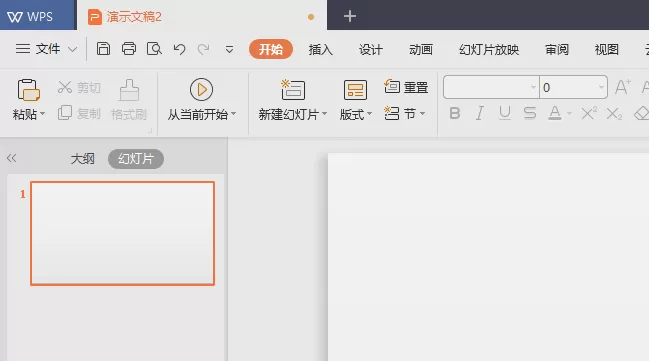Viewport: 649px width, 361px height.
Task: Open Print Preview icon
Action: coord(154,49)
